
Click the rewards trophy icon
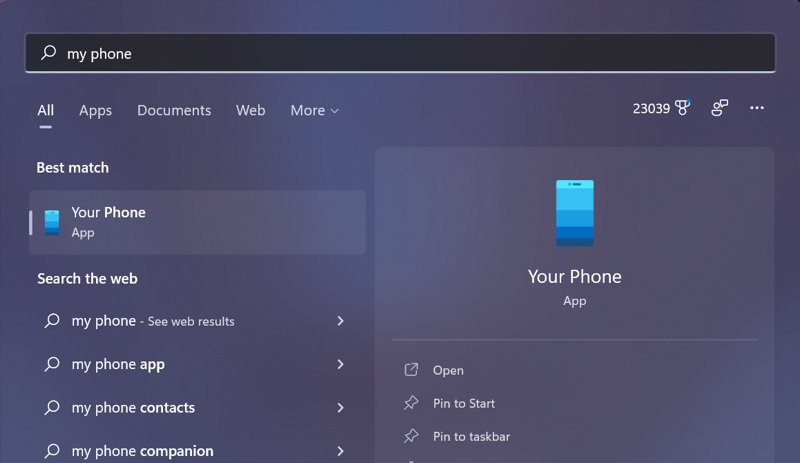tap(683, 108)
